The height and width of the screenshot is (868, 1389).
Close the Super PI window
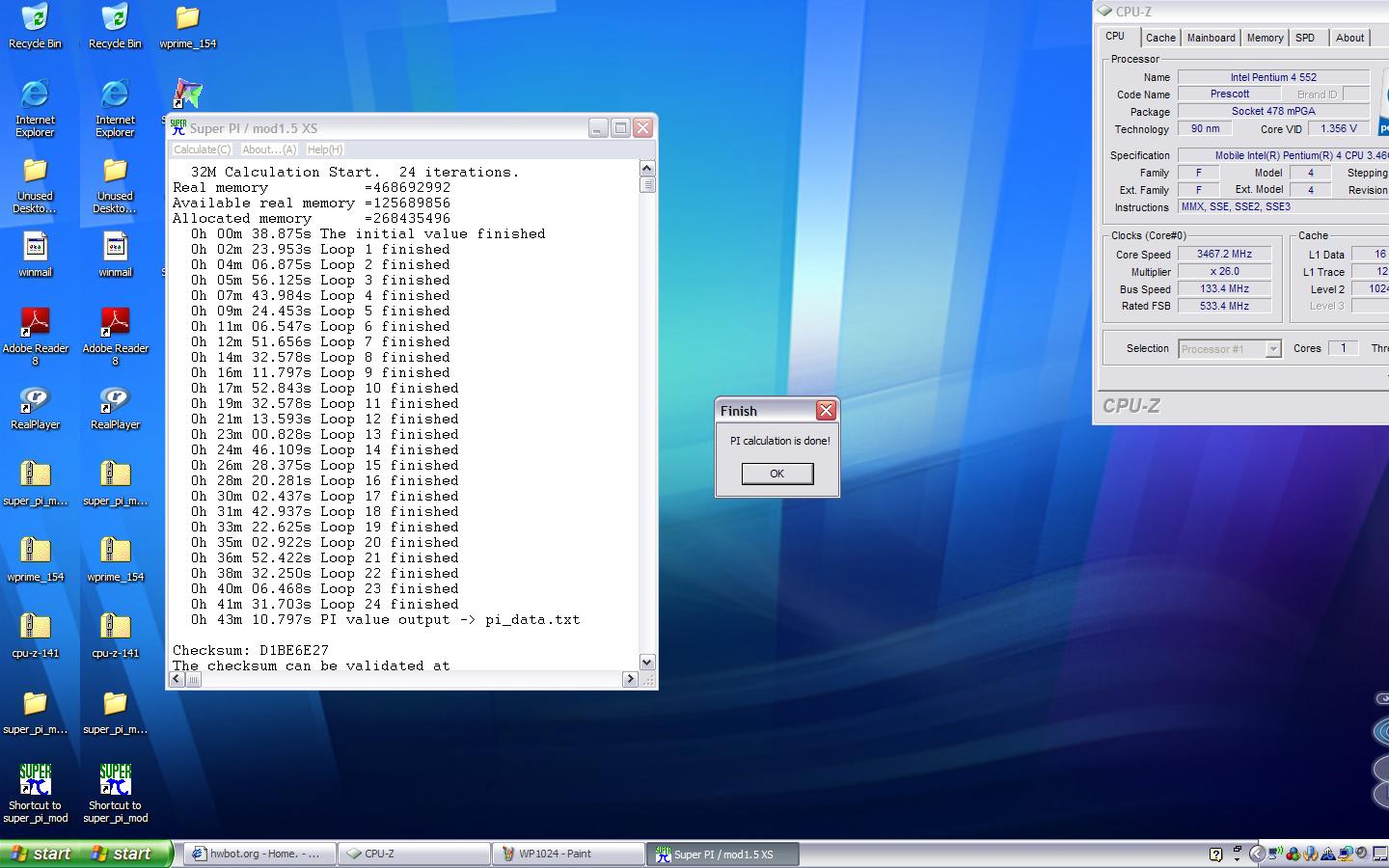pyautogui.click(x=643, y=127)
